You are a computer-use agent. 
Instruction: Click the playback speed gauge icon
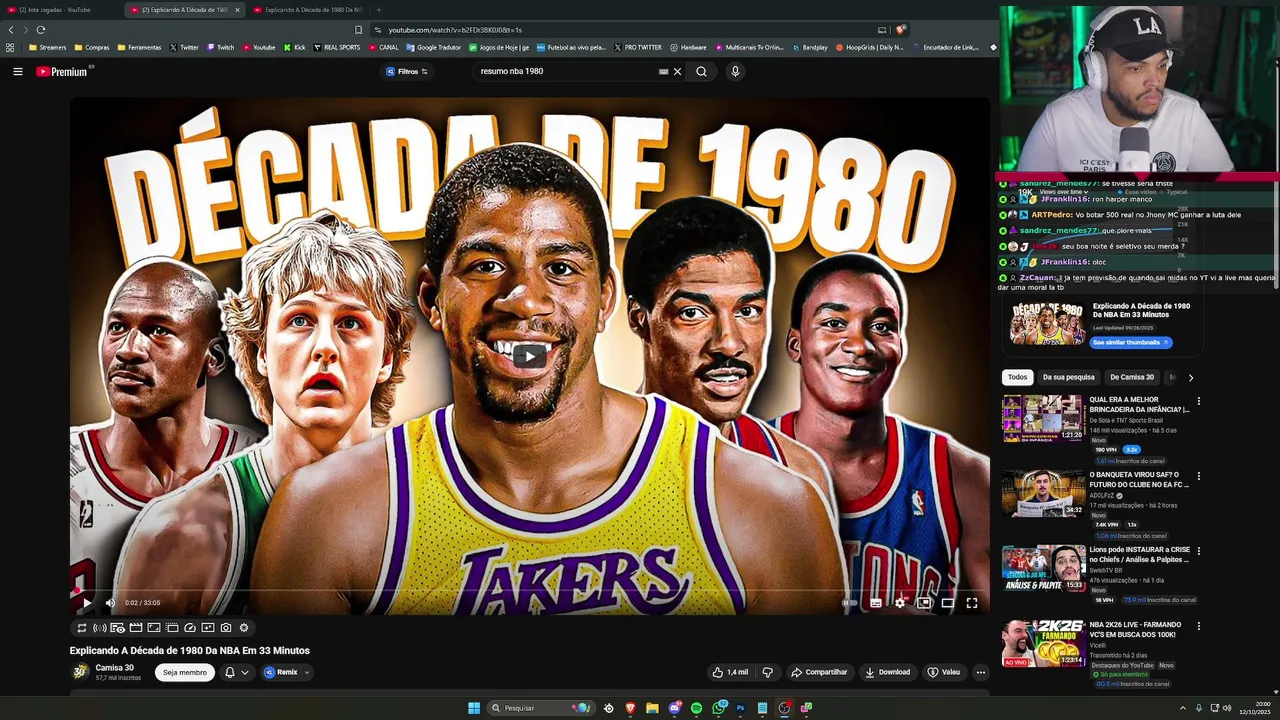(x=190, y=628)
